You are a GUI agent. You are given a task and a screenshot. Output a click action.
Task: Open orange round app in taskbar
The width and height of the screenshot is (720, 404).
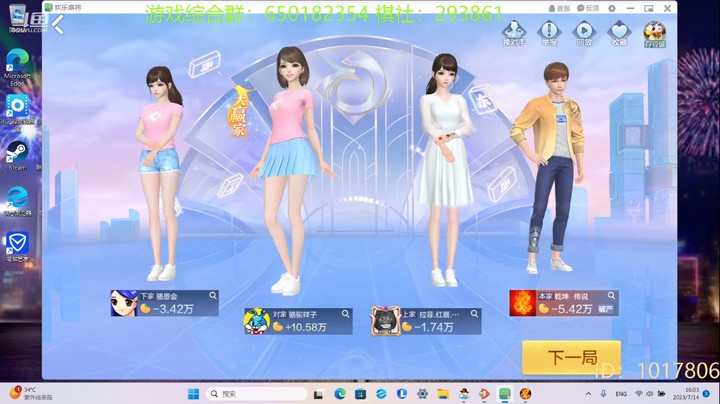tap(526, 394)
